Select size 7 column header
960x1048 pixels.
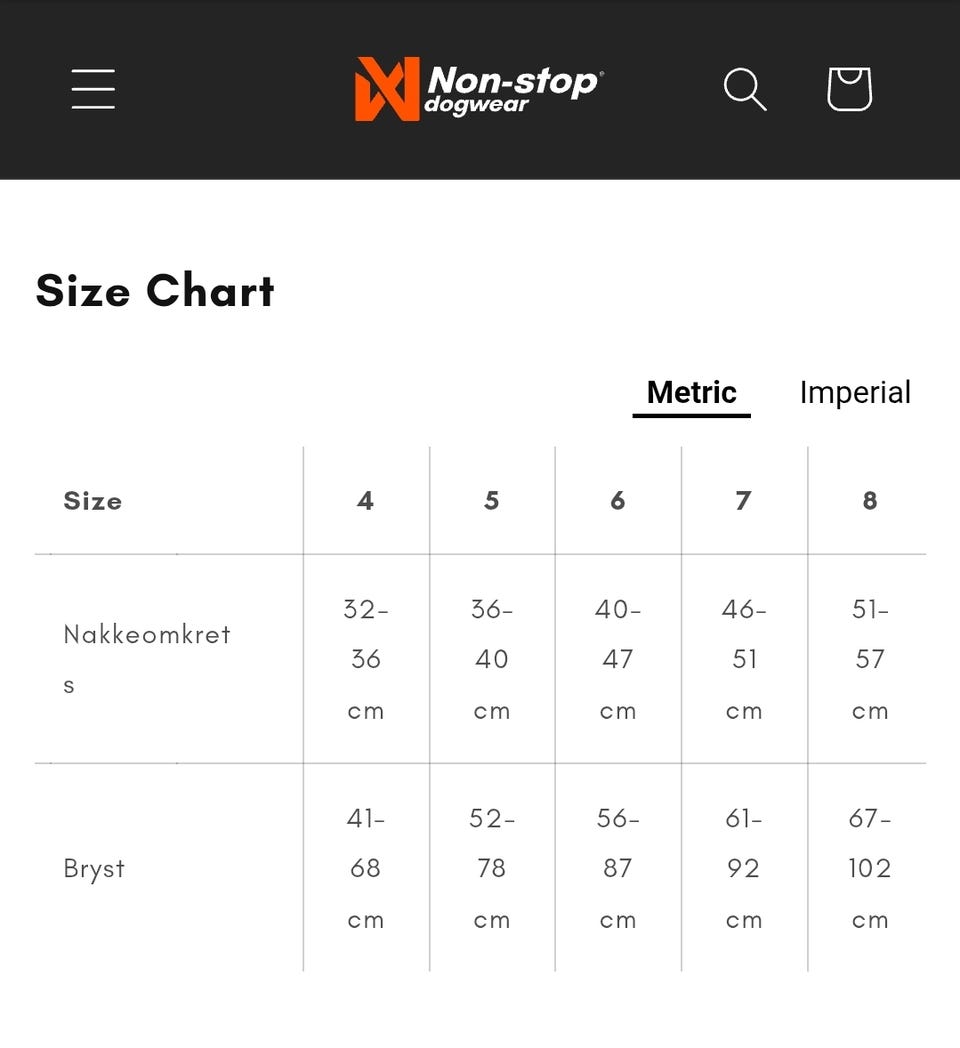pos(744,501)
